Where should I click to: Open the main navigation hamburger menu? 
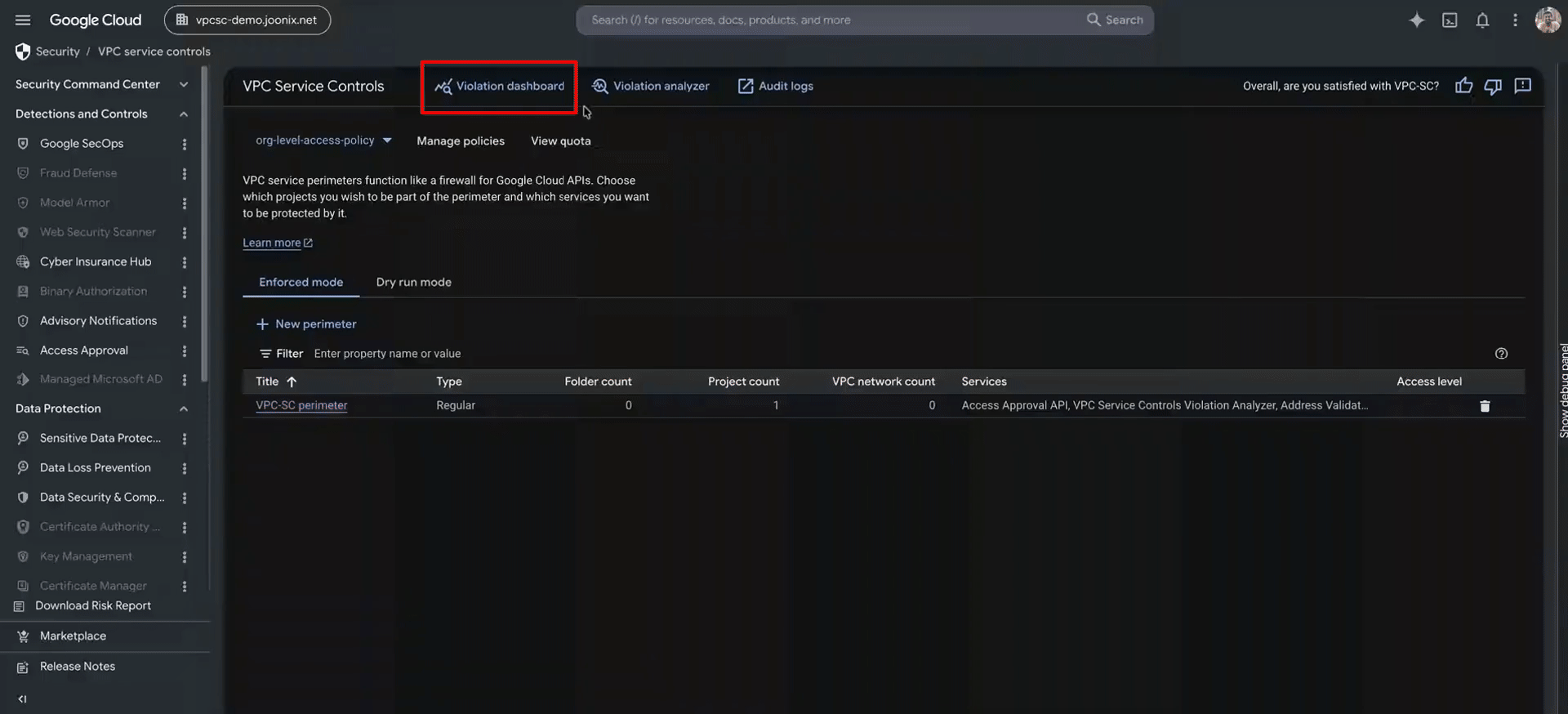click(23, 20)
